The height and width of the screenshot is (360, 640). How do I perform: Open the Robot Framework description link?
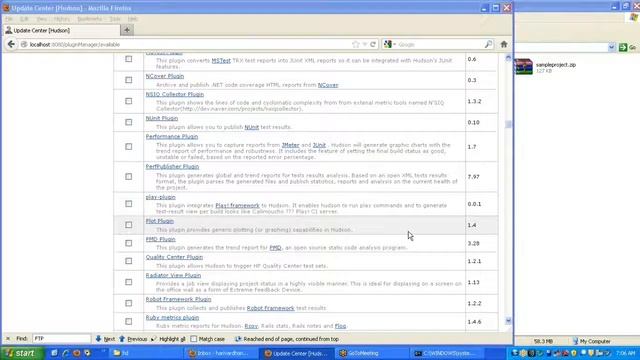(270, 308)
